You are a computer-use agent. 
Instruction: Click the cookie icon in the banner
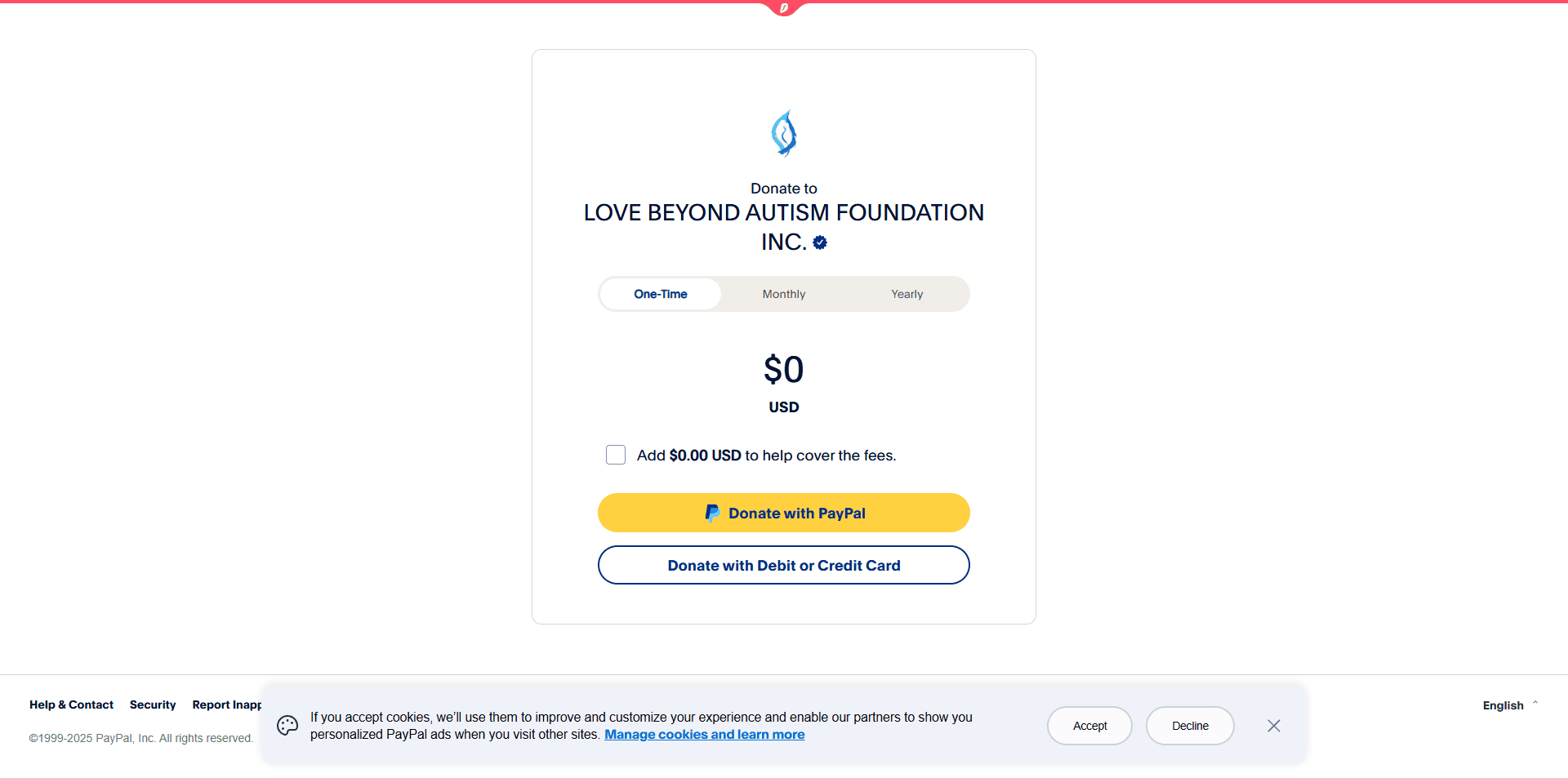click(287, 726)
